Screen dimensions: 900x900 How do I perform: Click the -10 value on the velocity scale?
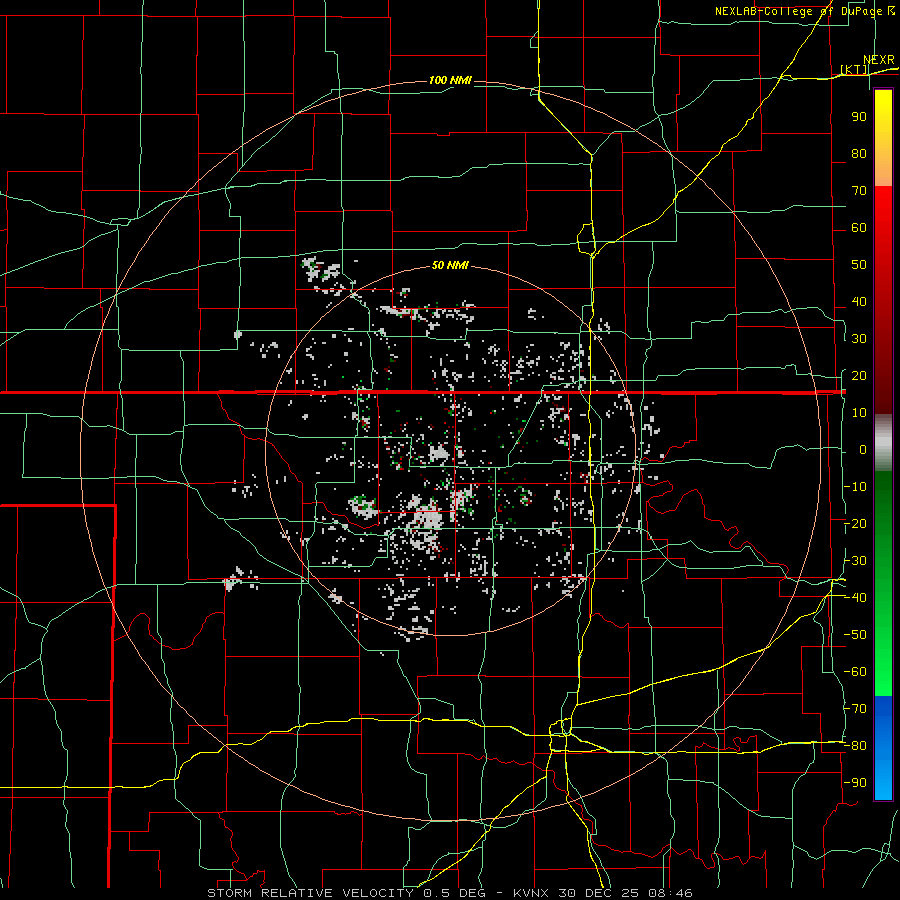point(855,487)
